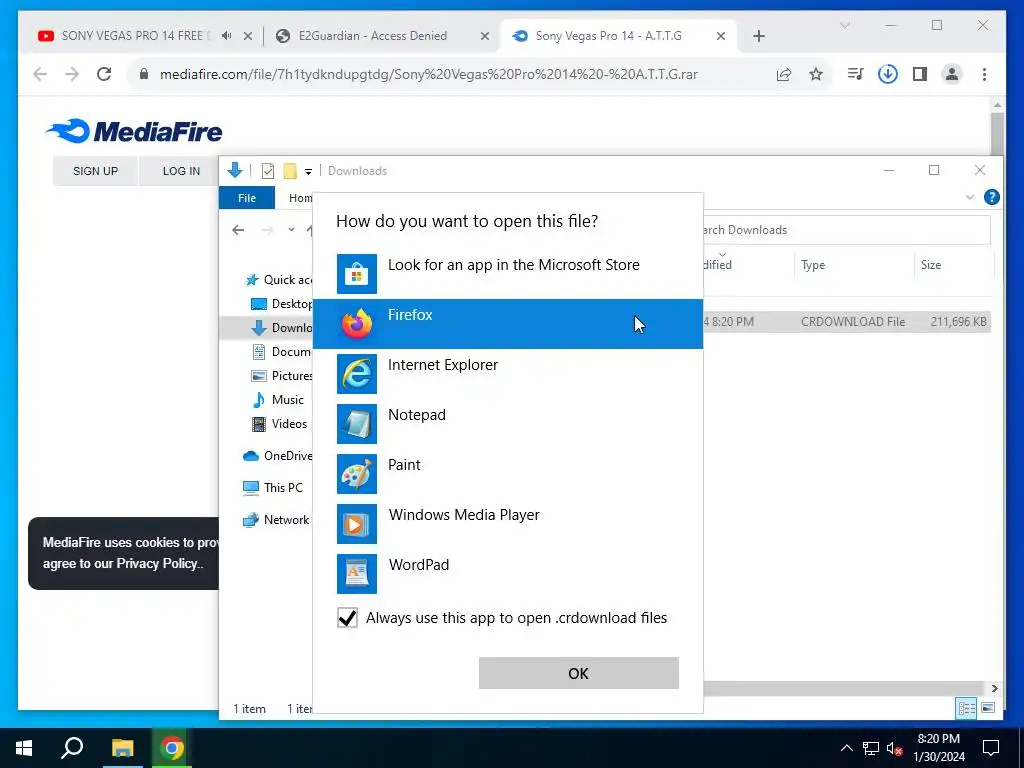Click LOG IN on MediaFire
Viewport: 1024px width, 768px height.
click(181, 171)
